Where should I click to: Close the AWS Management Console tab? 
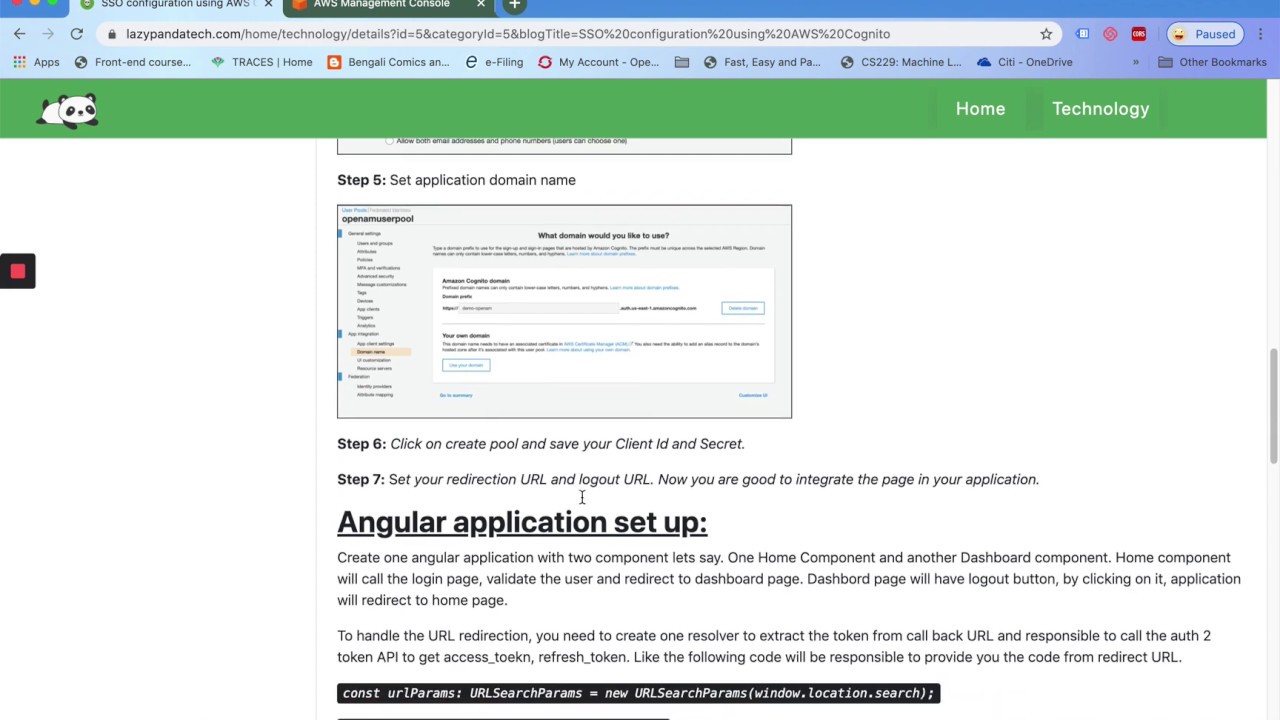click(x=480, y=5)
